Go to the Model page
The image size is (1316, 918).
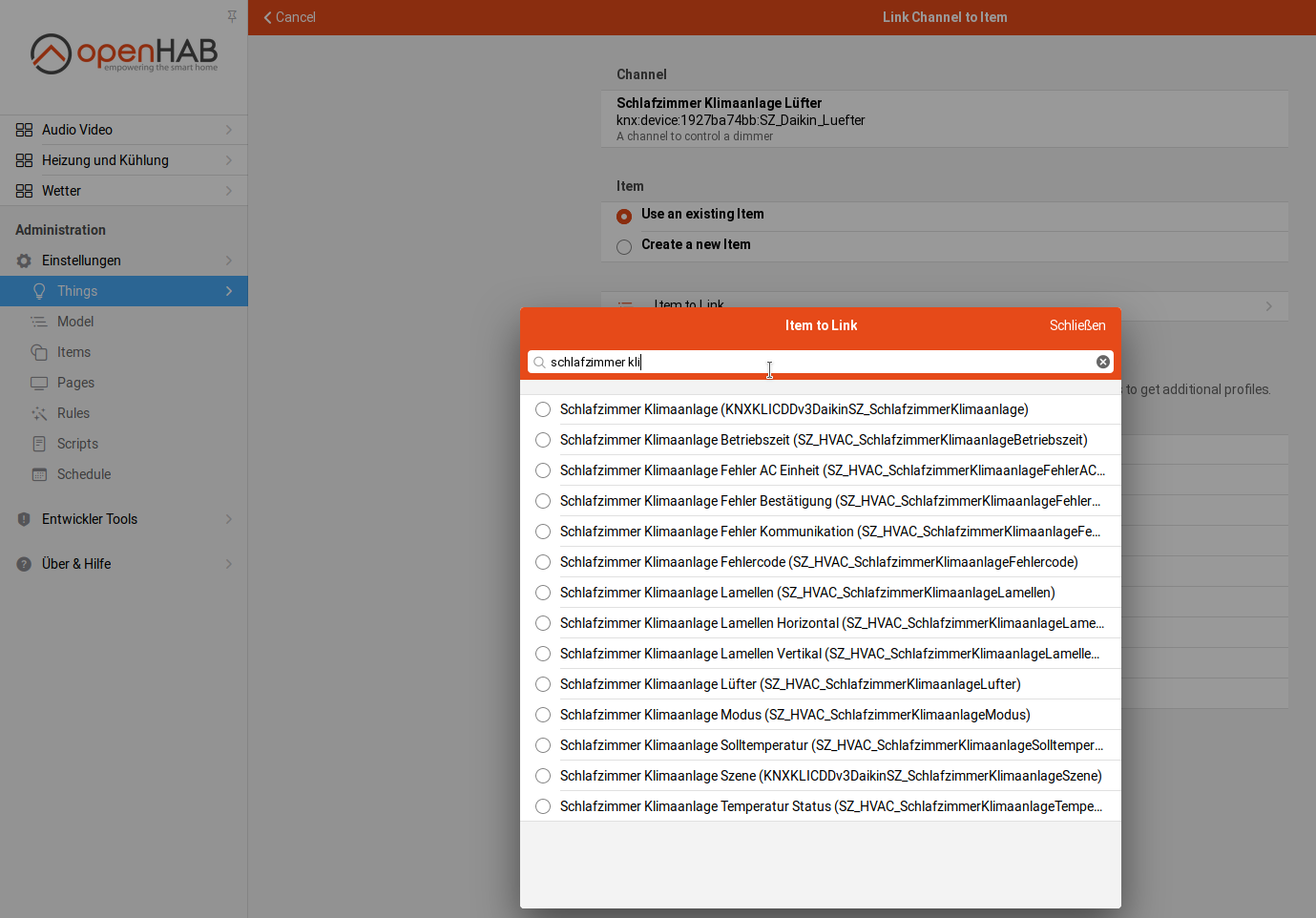coord(124,322)
